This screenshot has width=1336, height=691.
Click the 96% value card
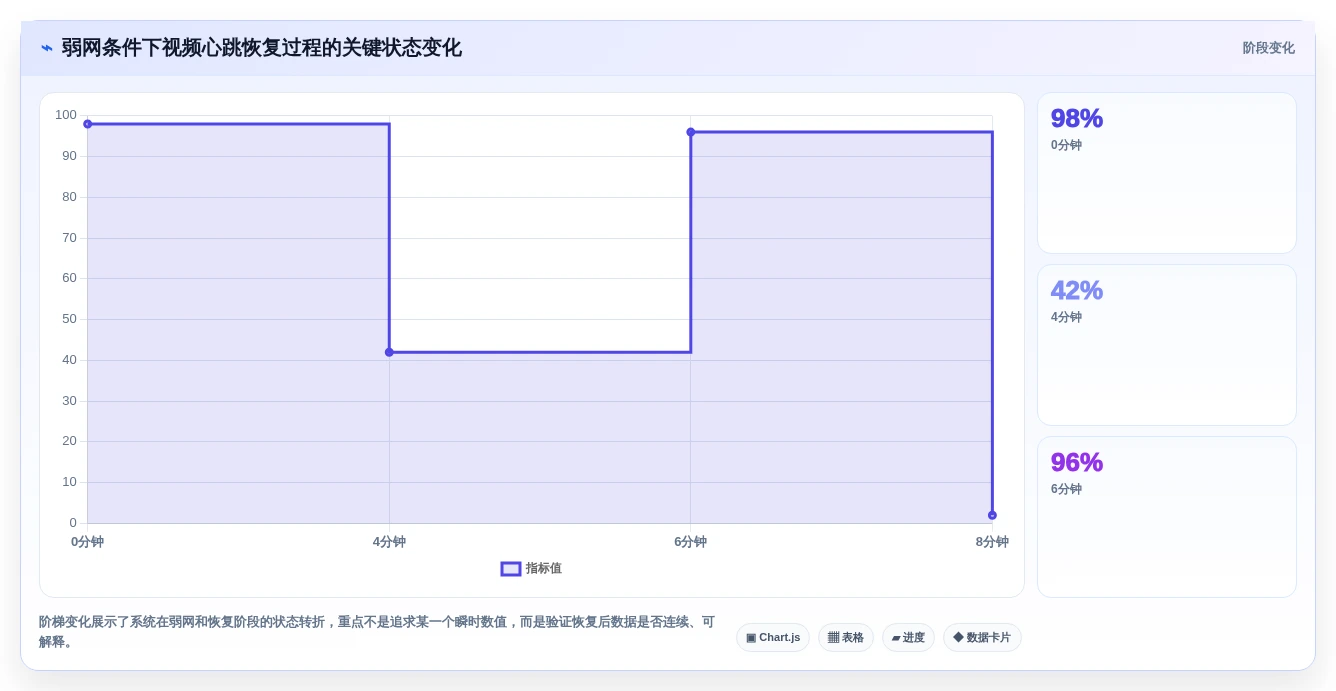pyautogui.click(x=1167, y=517)
